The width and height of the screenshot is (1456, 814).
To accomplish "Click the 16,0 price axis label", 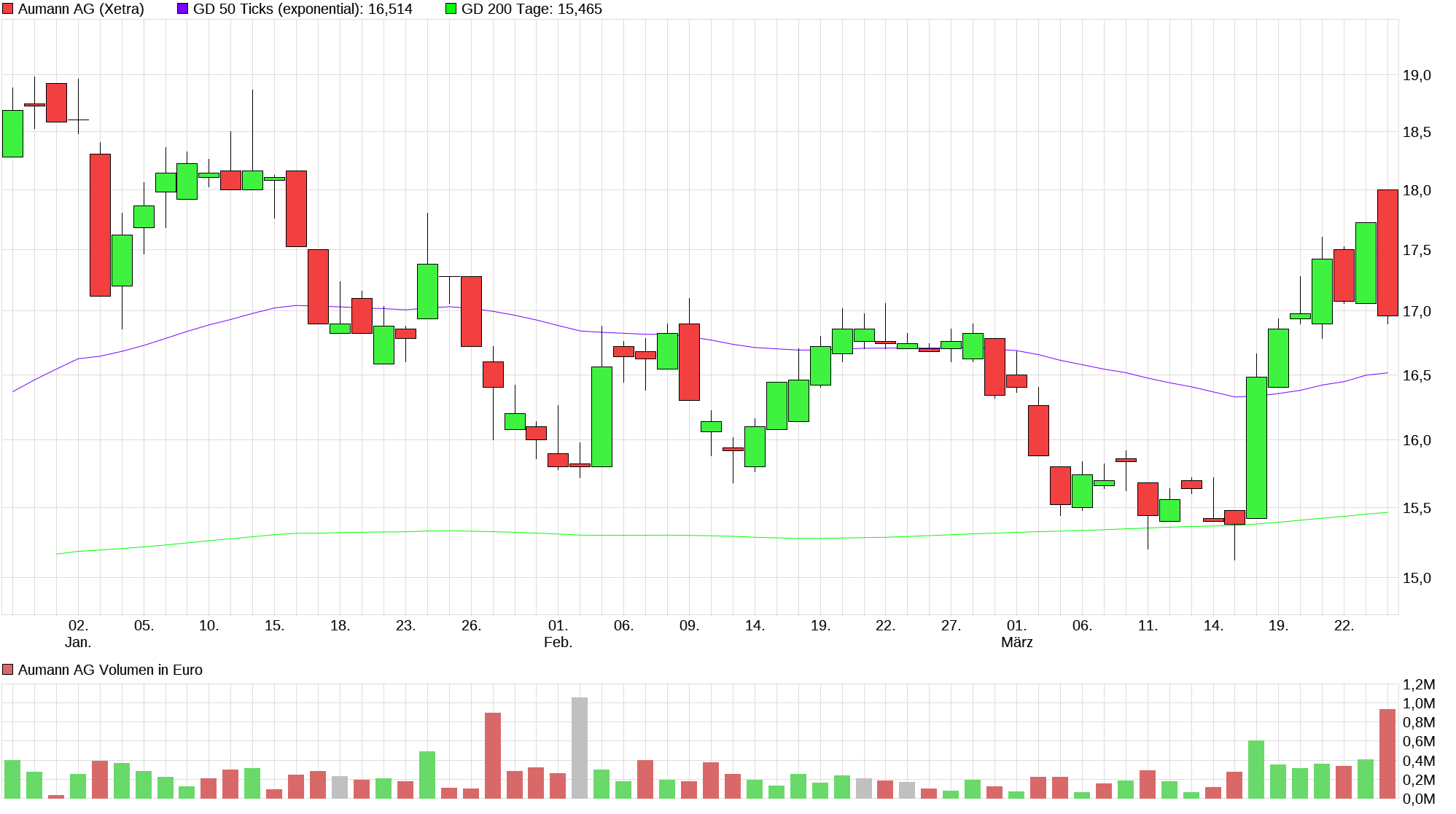I will (1417, 440).
